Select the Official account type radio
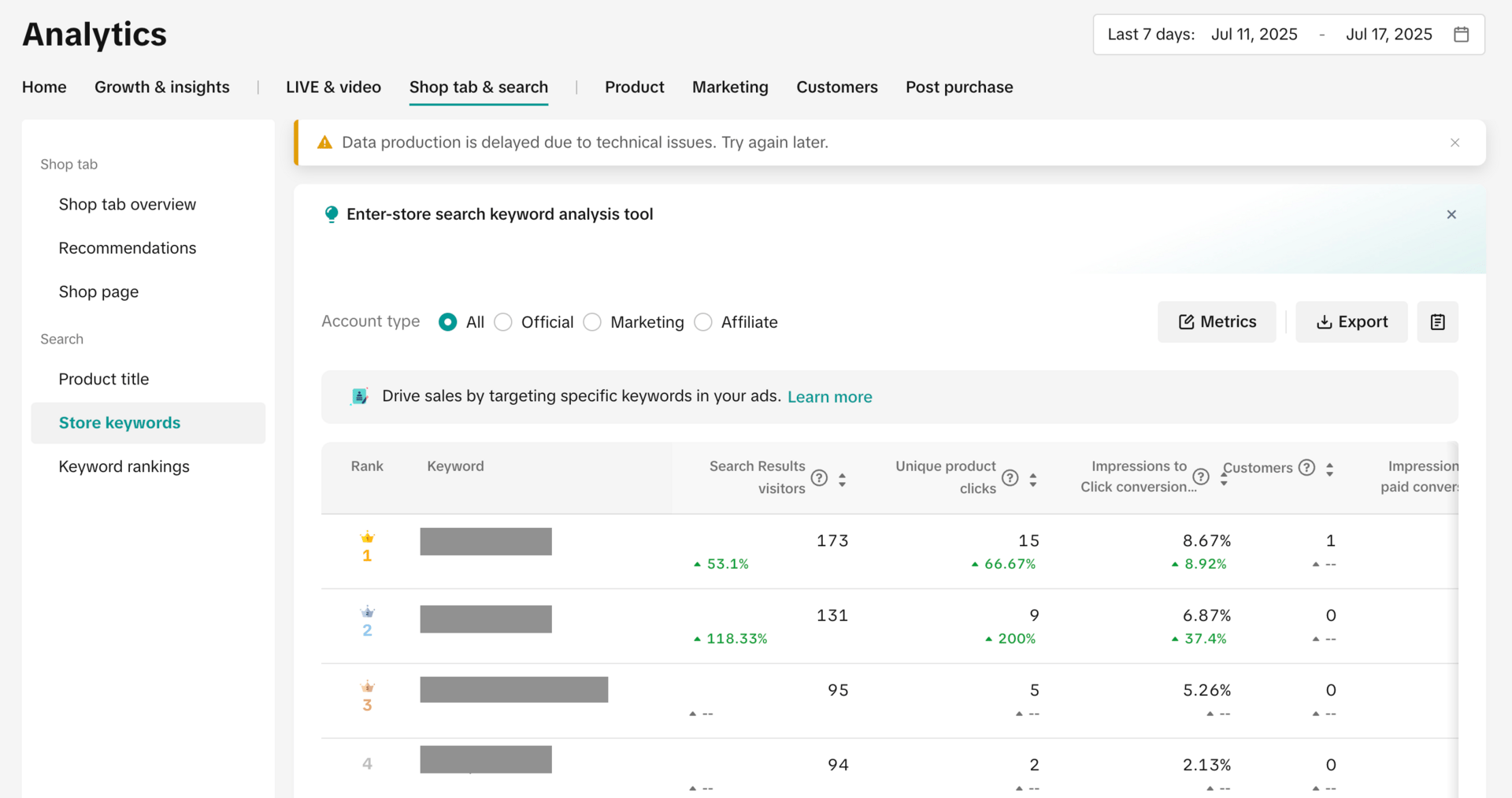1512x798 pixels. tap(503, 322)
